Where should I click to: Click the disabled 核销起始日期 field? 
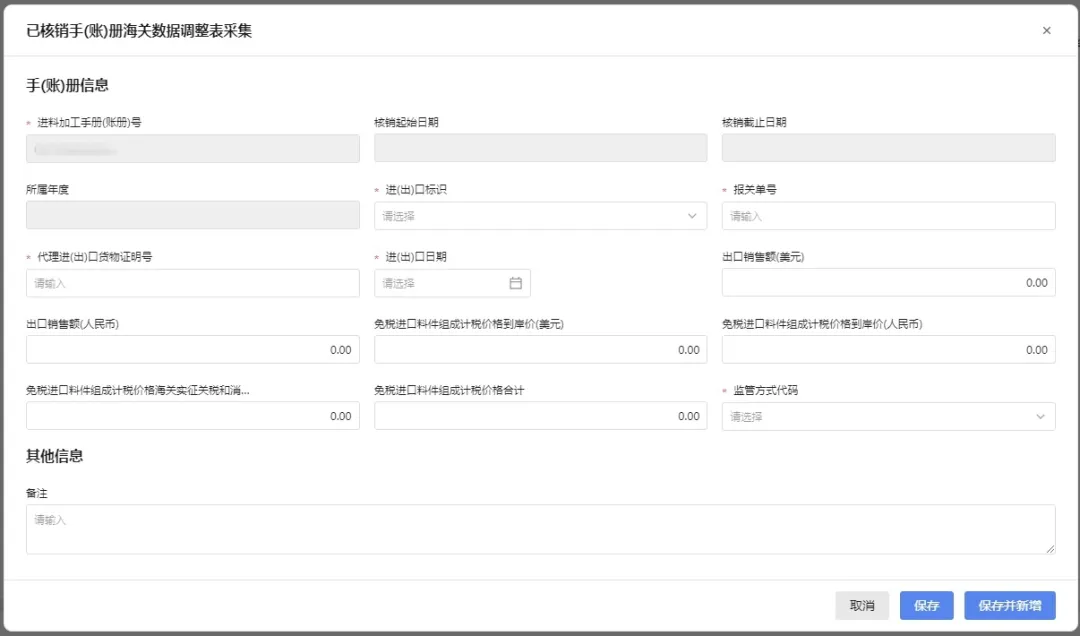click(540, 148)
